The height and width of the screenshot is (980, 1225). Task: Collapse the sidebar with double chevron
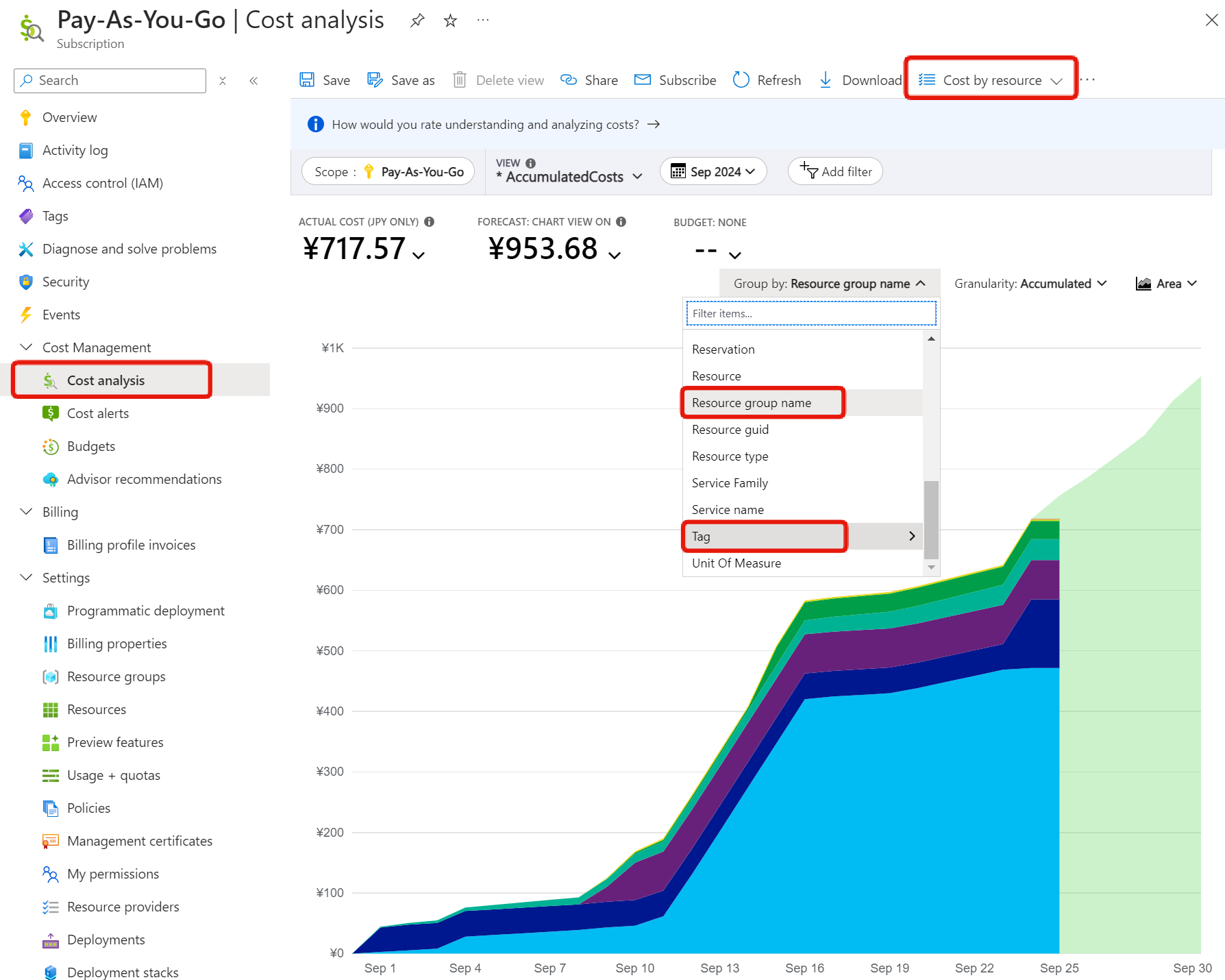point(253,81)
